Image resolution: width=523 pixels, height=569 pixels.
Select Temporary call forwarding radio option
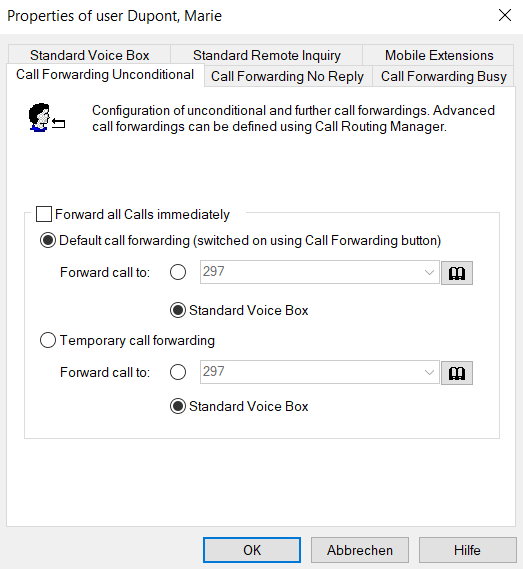tap(48, 340)
